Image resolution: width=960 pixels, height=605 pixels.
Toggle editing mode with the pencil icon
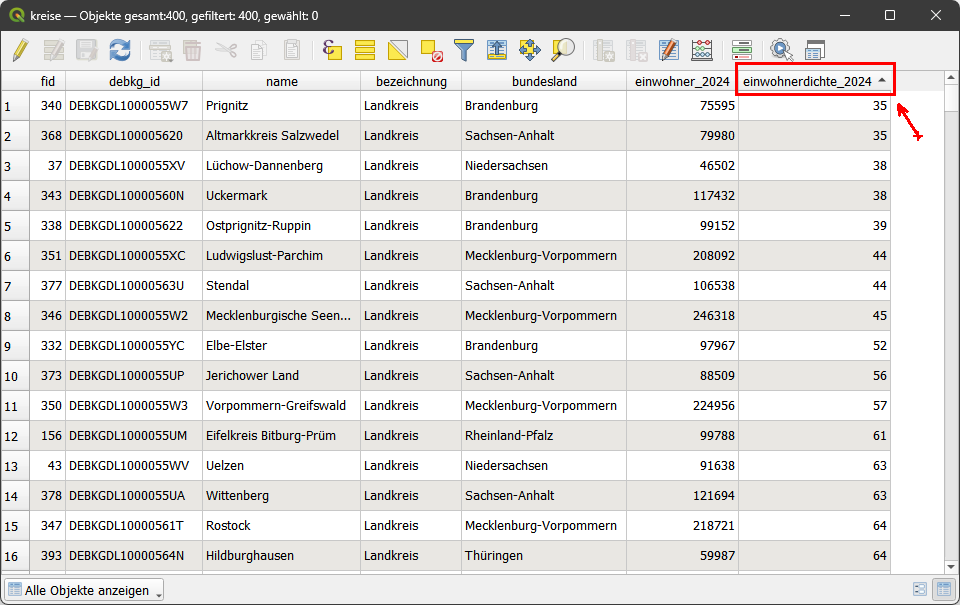[x=20, y=49]
